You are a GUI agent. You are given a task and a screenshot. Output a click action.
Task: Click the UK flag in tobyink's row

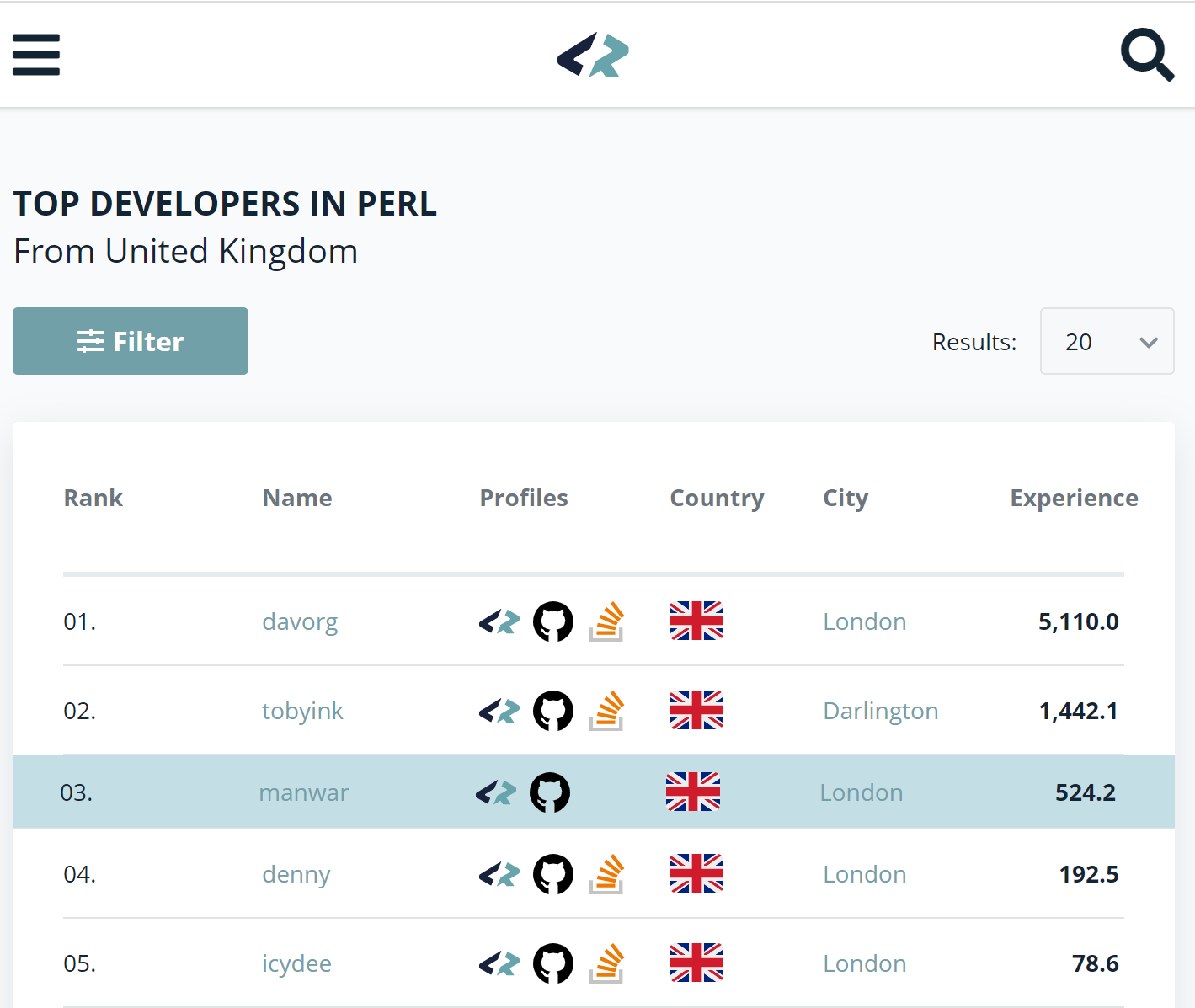pyautogui.click(x=696, y=710)
